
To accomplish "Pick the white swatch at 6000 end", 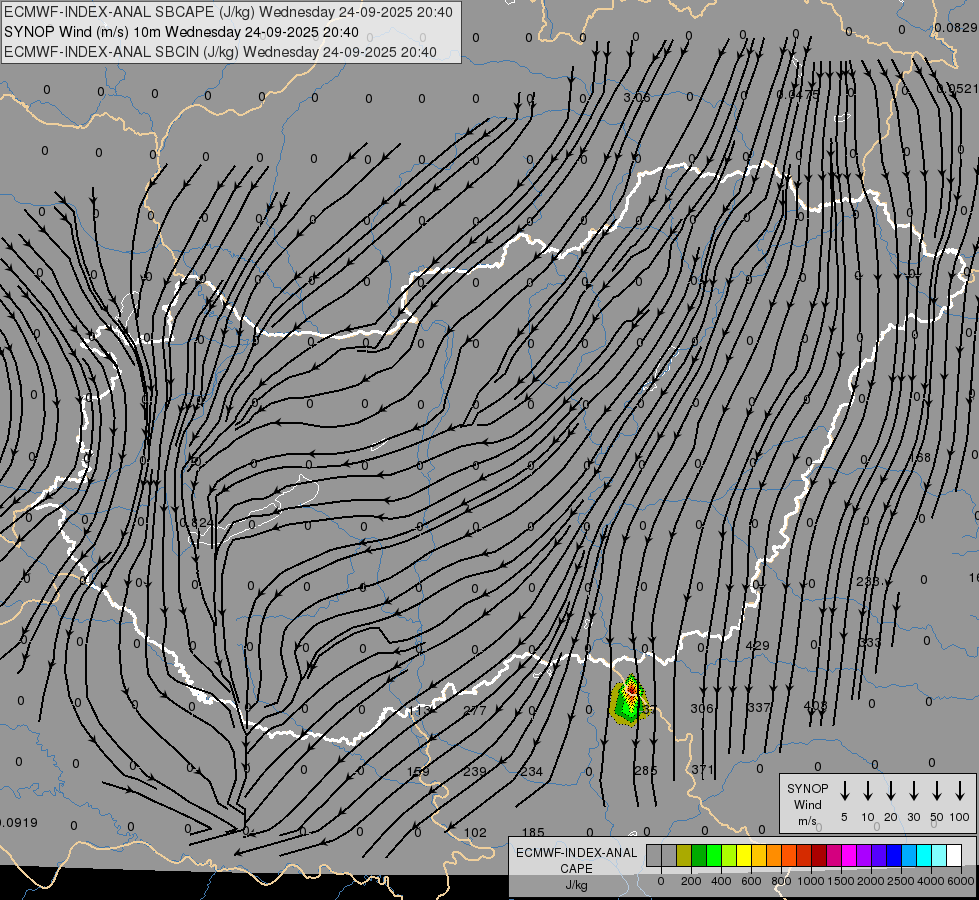I will 953,856.
